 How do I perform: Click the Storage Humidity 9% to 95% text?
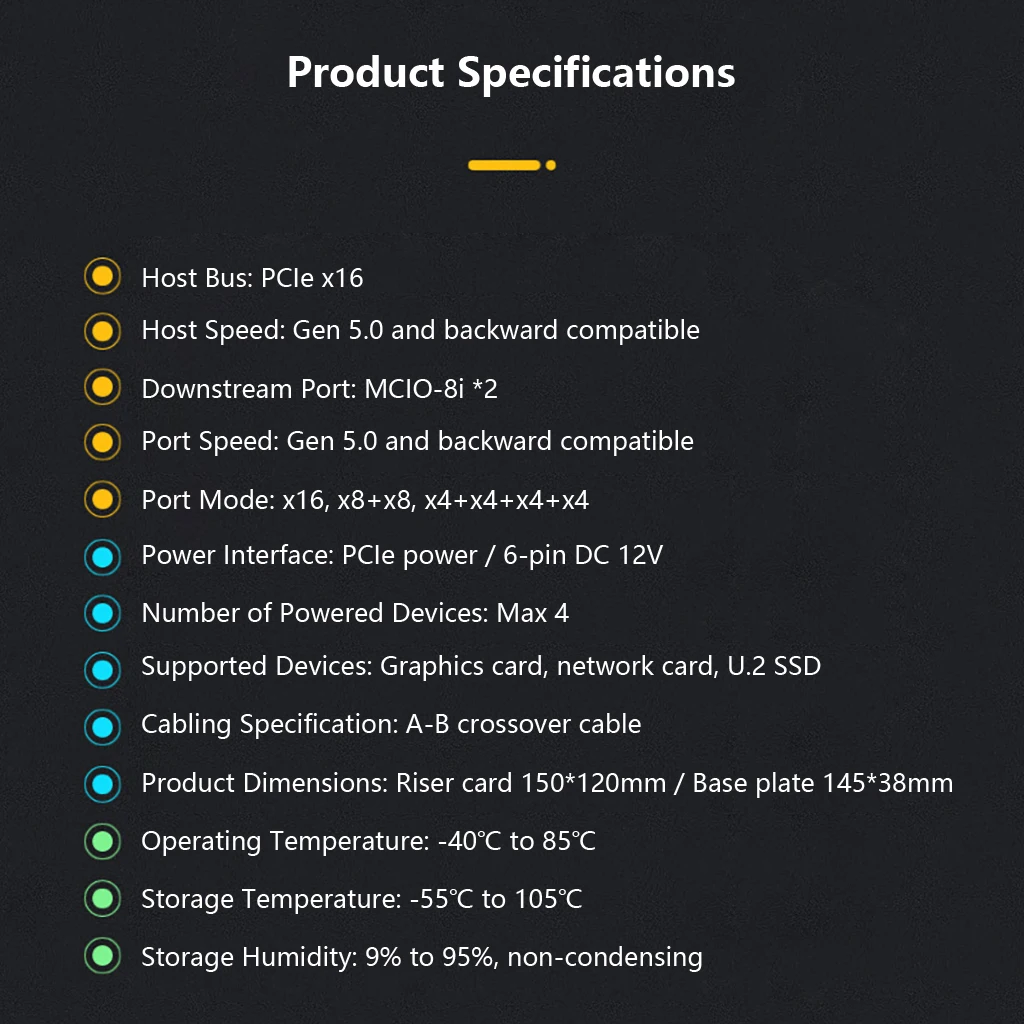point(422,957)
